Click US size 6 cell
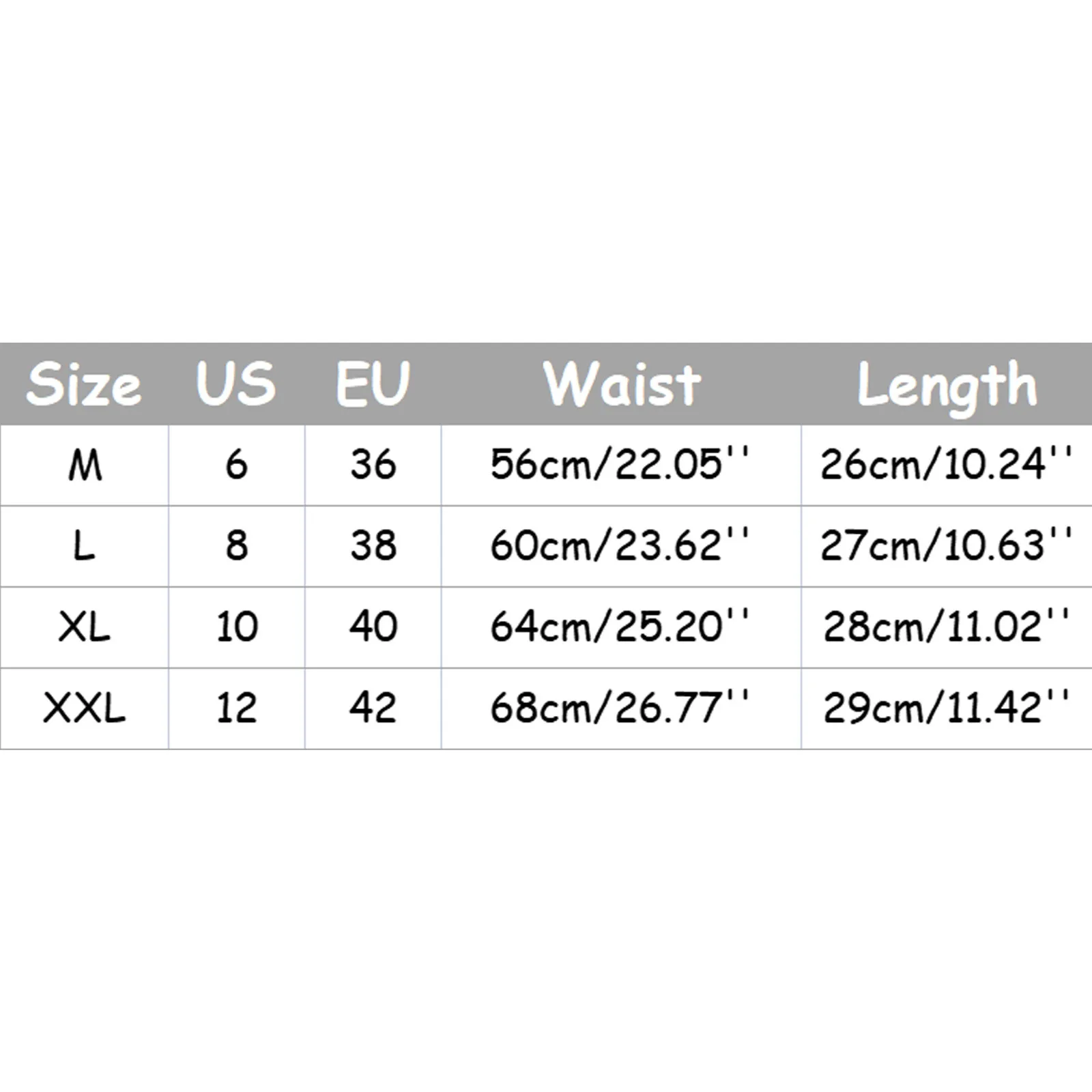The height and width of the screenshot is (1092, 1092). click(236, 465)
